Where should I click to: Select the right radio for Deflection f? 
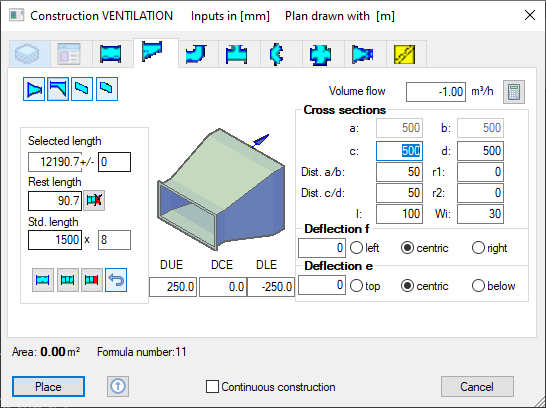pyautogui.click(x=478, y=248)
